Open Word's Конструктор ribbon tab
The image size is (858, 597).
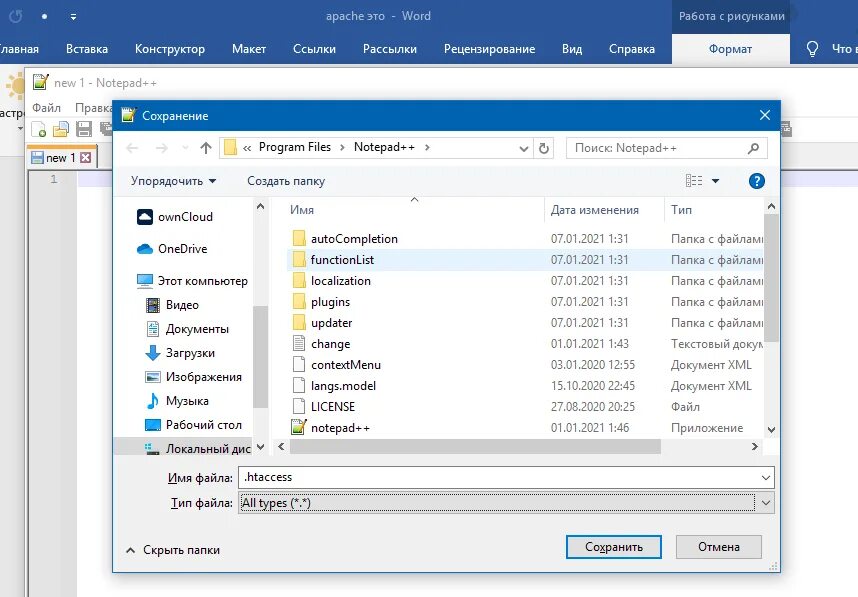[170, 49]
